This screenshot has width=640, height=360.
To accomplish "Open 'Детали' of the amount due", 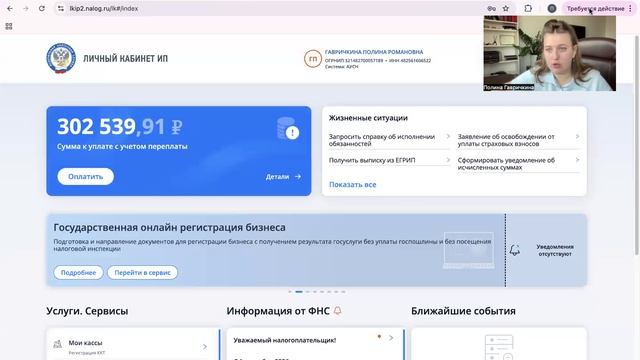I will [283, 176].
